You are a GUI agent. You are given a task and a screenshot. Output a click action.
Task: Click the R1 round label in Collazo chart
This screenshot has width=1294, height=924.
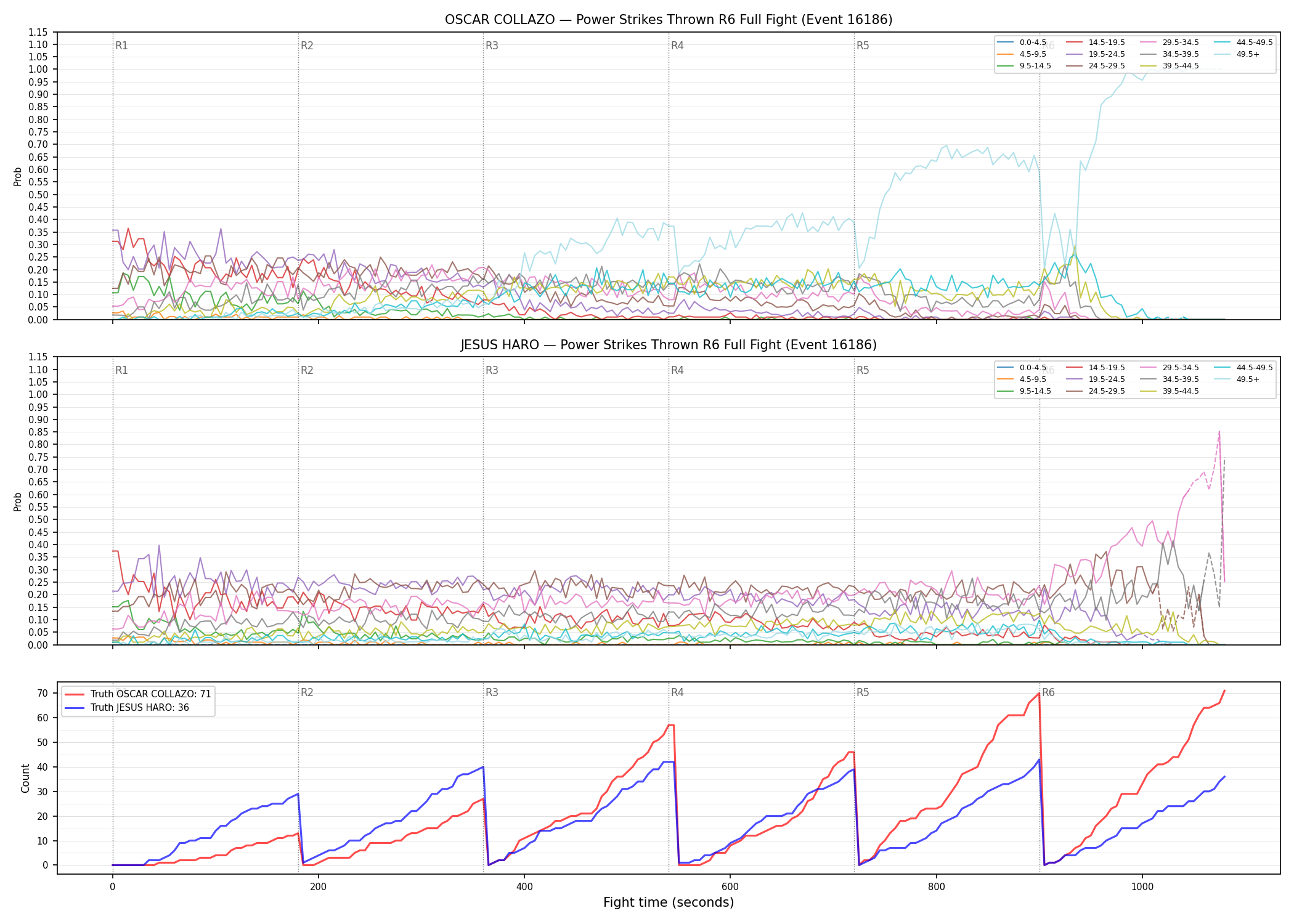[x=121, y=46]
